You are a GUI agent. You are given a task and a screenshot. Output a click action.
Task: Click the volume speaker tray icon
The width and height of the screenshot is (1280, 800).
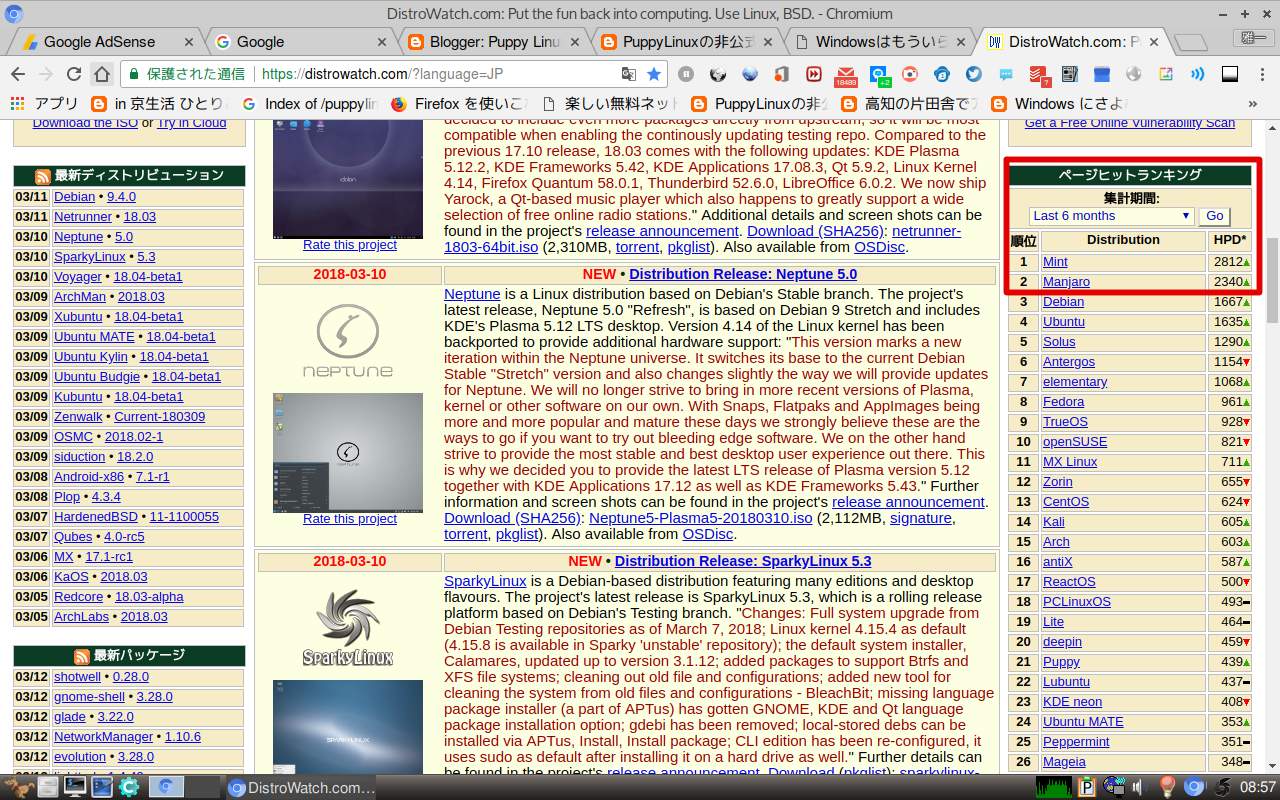(x=1141, y=787)
